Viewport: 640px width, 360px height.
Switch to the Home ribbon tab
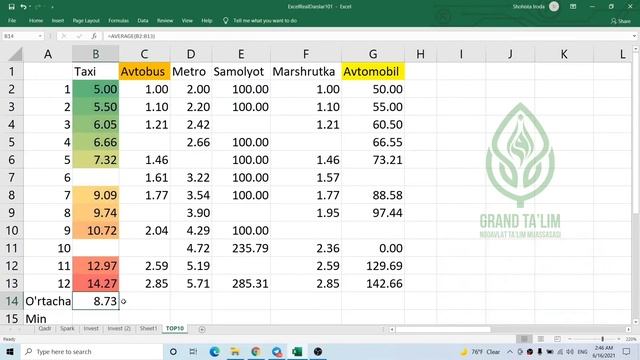(36, 20)
